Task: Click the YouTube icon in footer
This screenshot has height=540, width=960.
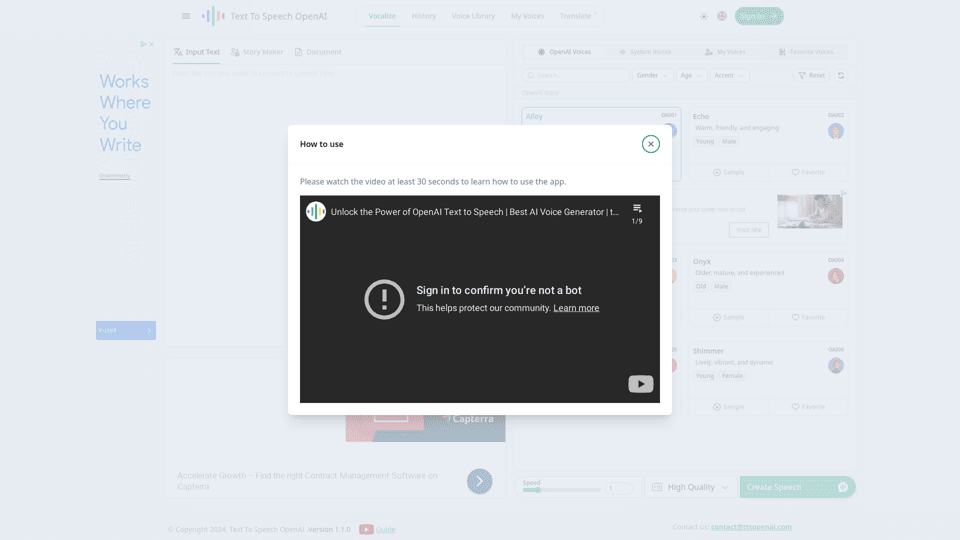Action: tap(366, 530)
